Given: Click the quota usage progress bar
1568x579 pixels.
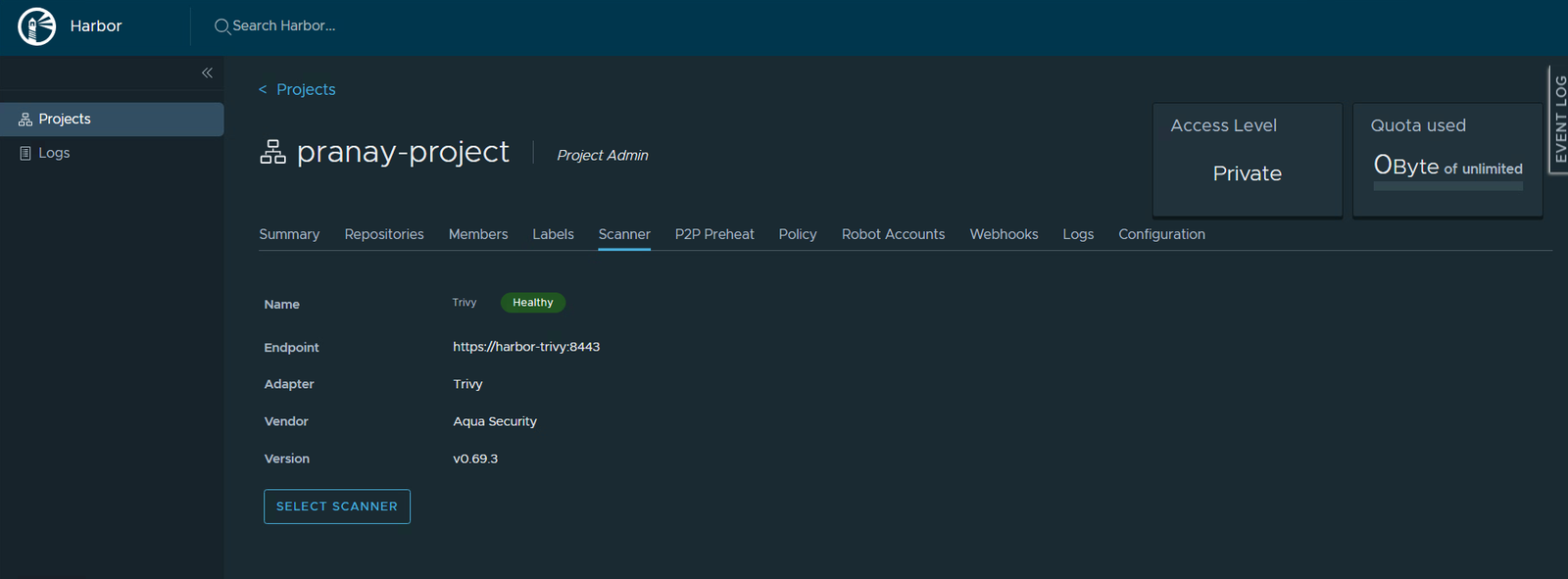Looking at the screenshot, I should (x=1447, y=186).
